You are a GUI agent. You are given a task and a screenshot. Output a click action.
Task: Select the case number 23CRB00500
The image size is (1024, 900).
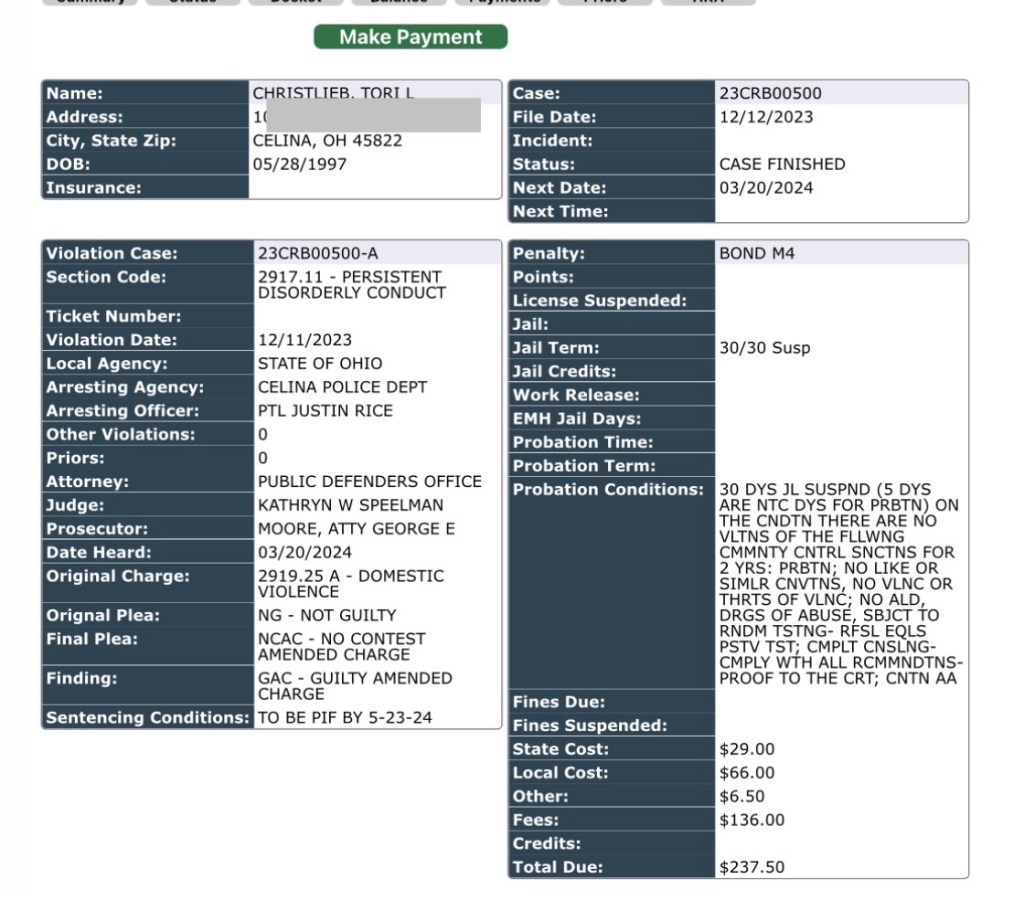tap(765, 93)
